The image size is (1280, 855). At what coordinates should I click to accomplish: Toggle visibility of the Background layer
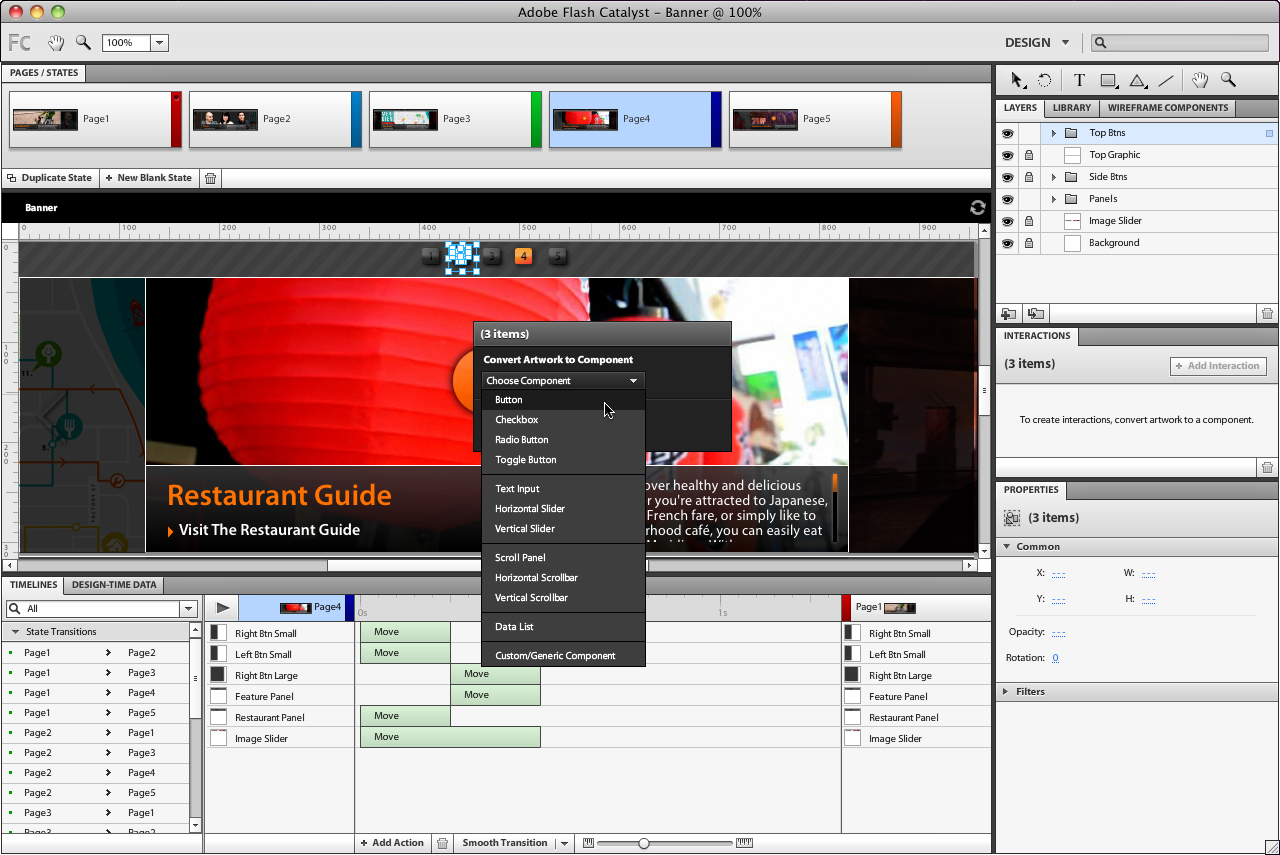[x=1007, y=242]
